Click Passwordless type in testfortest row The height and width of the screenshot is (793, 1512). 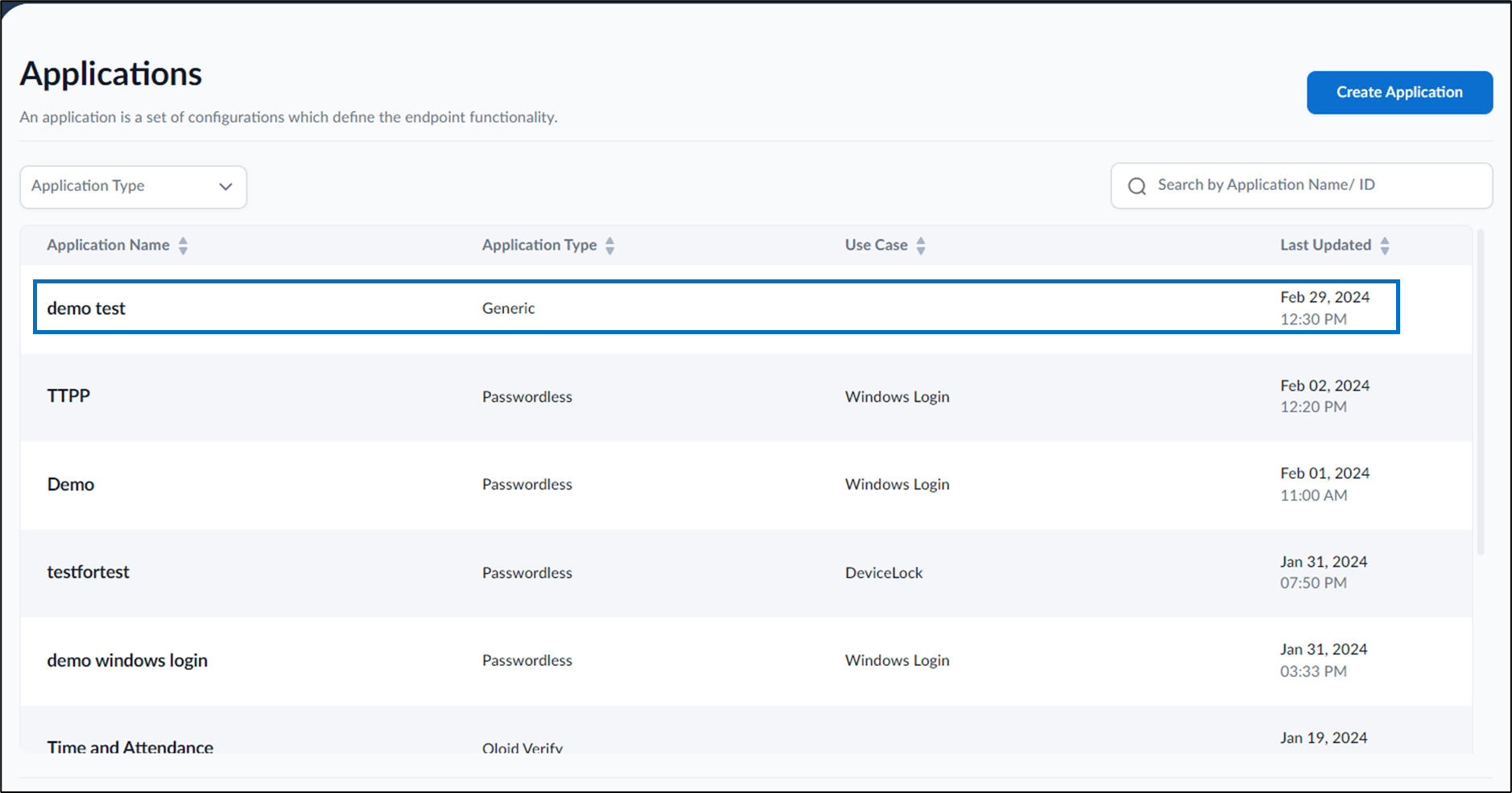click(527, 573)
